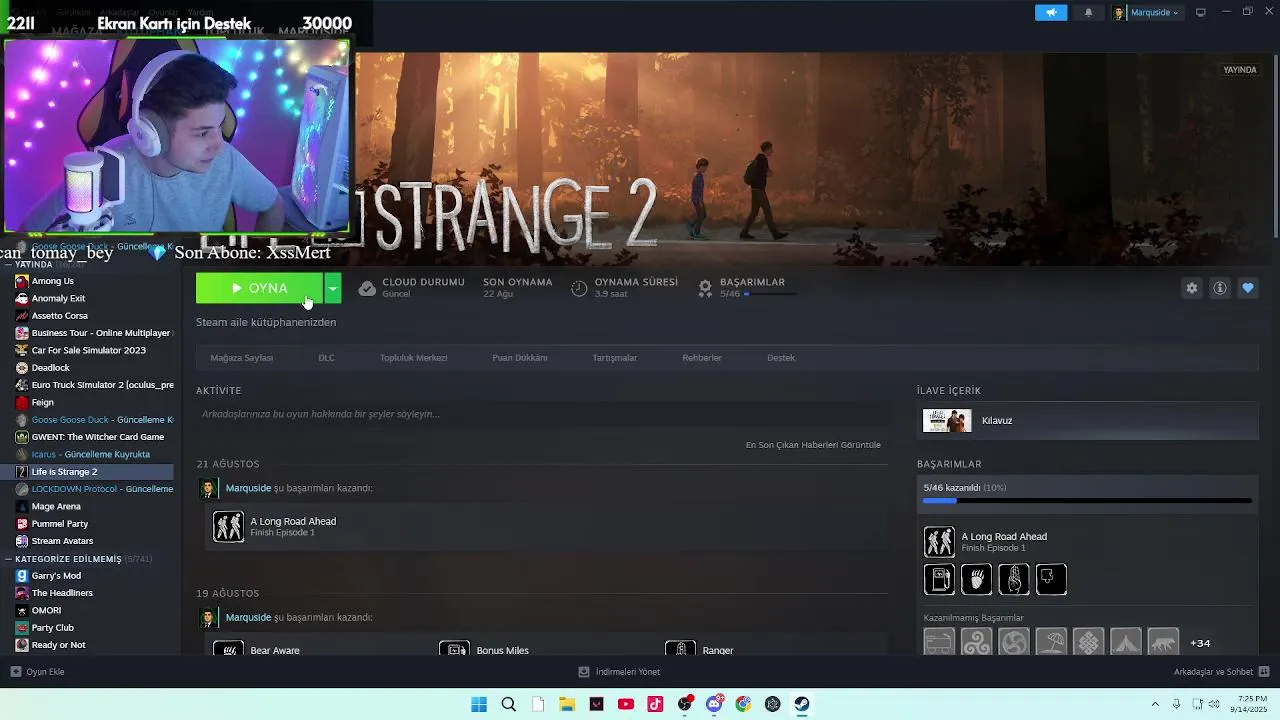Open the Marquside account dropdown
Viewport: 1280px width, 720px height.
point(1146,13)
